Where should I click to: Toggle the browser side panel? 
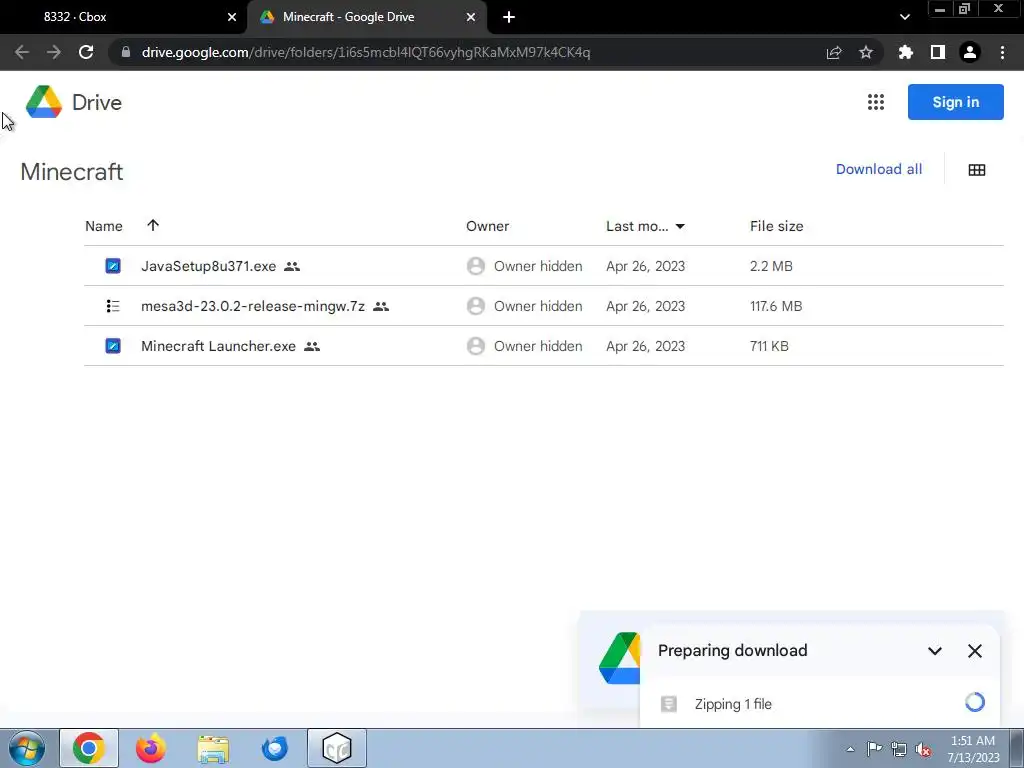(938, 52)
